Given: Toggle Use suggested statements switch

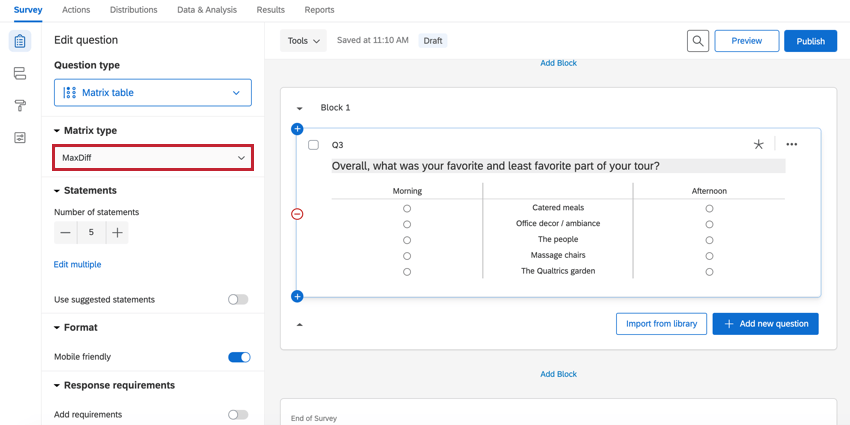Looking at the screenshot, I should (x=238, y=300).
